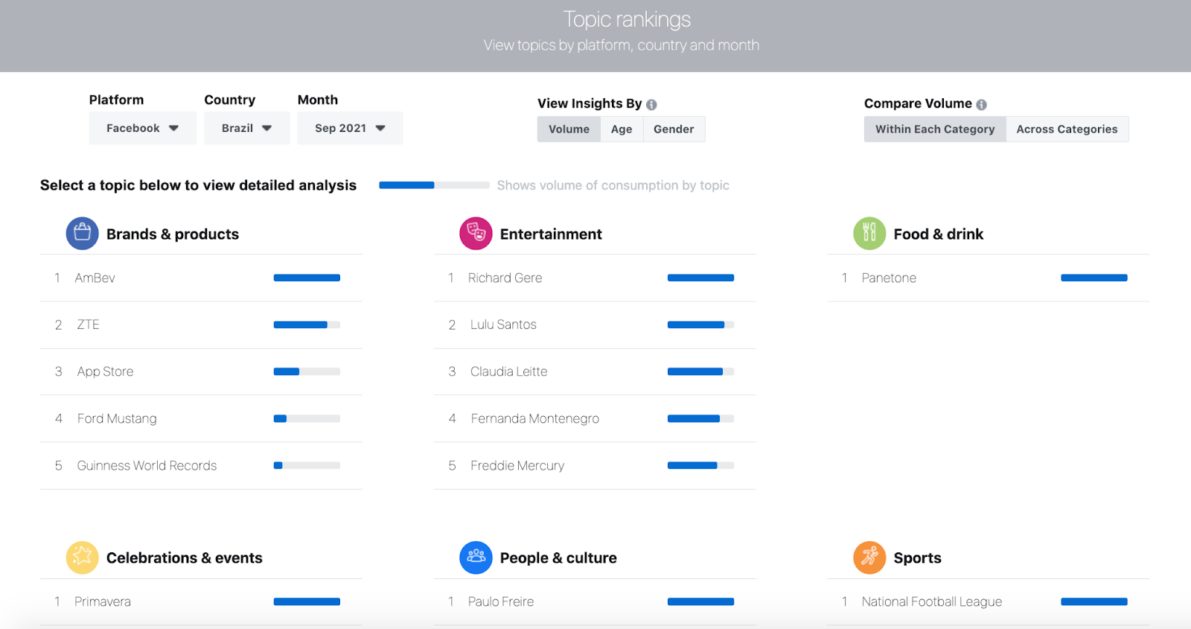Click the Celebrations & events star icon
The width and height of the screenshot is (1191, 629).
coord(82,558)
